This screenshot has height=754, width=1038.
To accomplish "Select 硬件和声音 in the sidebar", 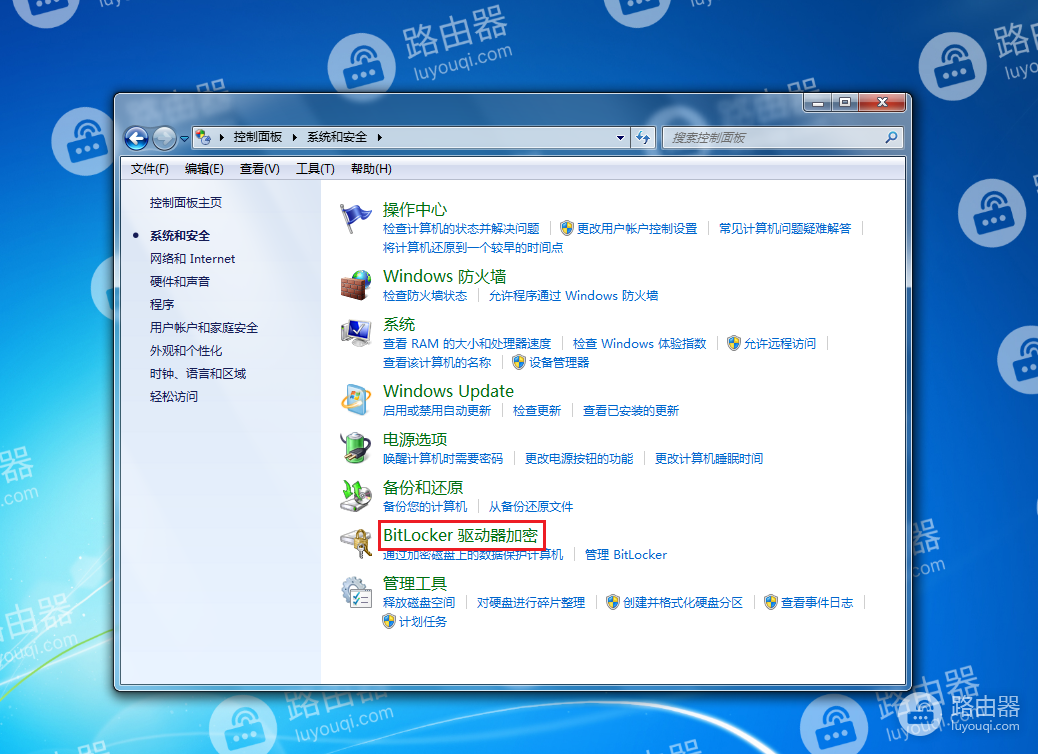I will (180, 281).
